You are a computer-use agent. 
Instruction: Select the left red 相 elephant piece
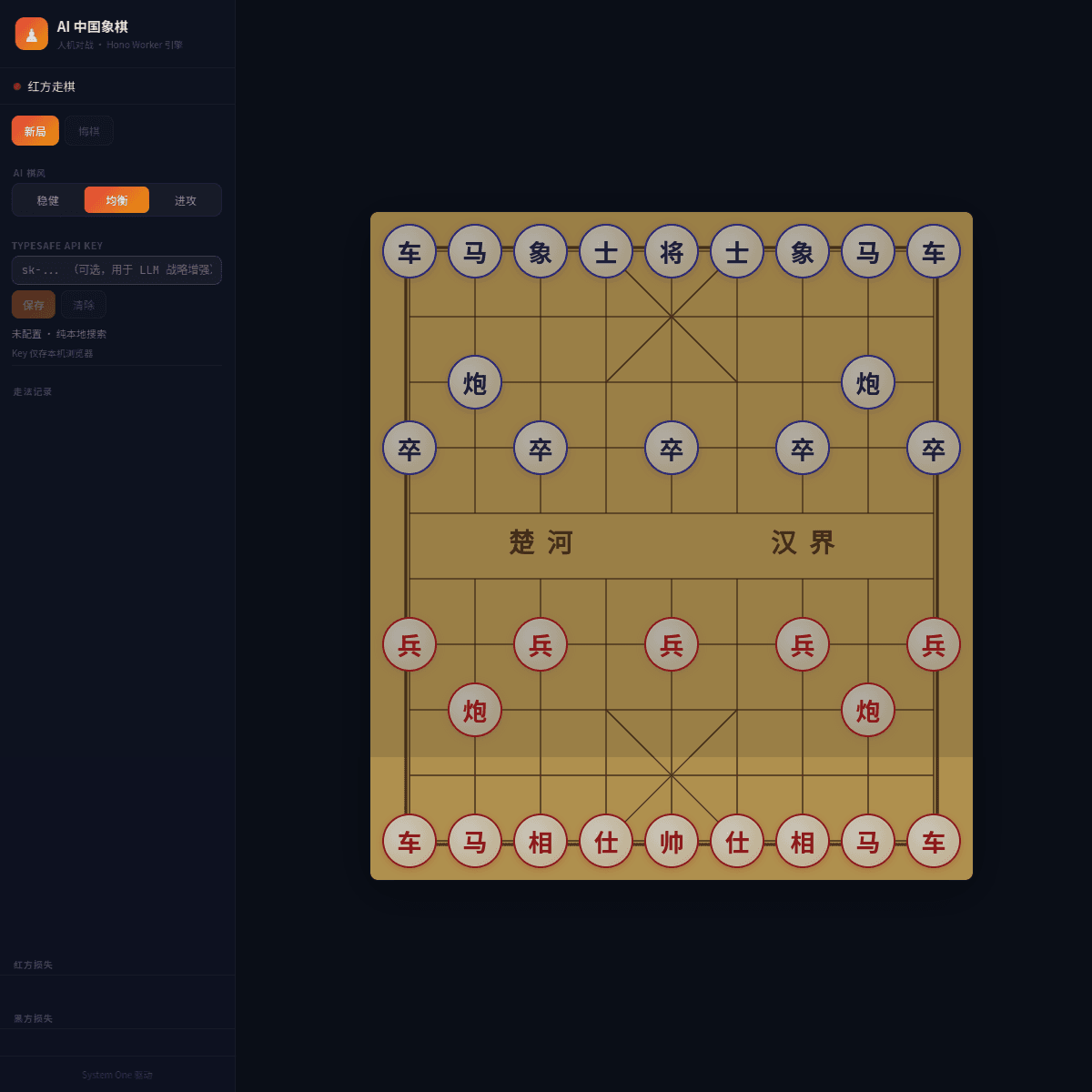(x=541, y=841)
